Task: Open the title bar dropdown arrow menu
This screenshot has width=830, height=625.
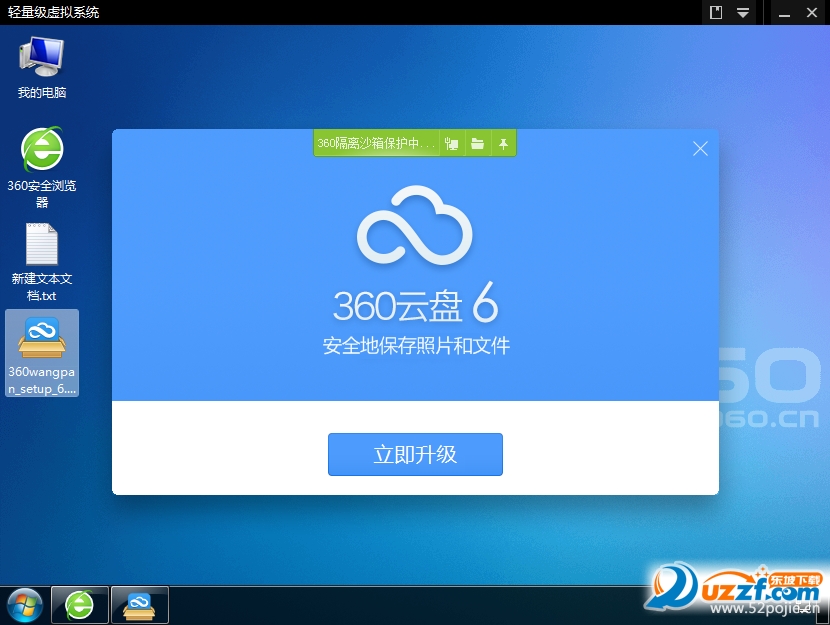Action: point(741,13)
